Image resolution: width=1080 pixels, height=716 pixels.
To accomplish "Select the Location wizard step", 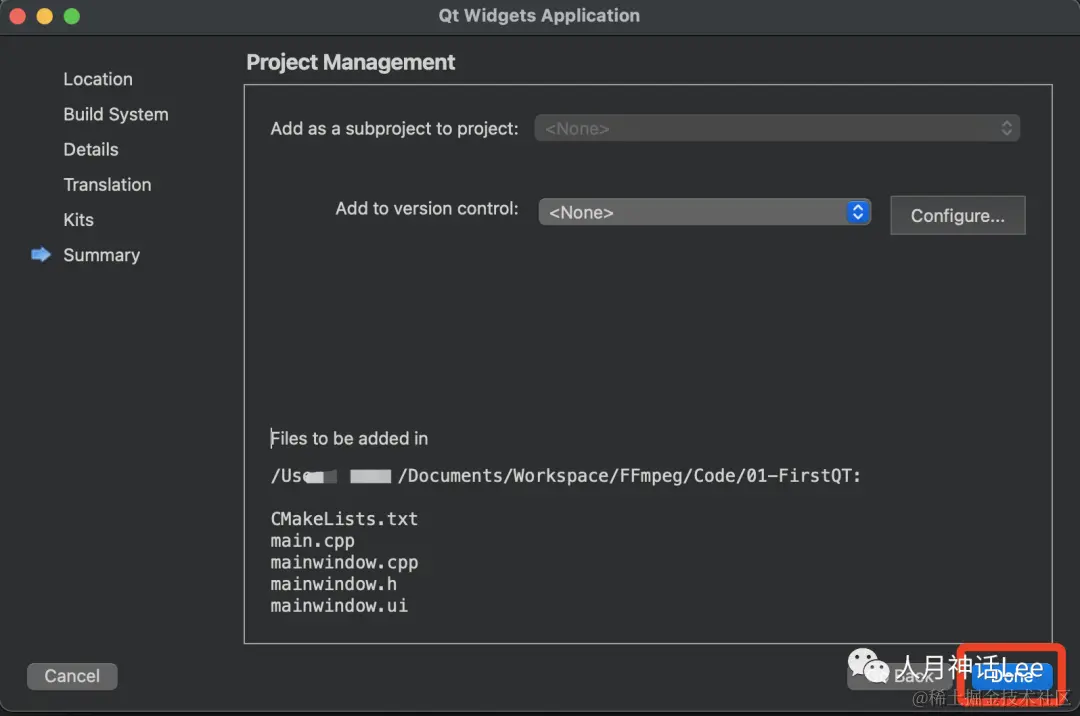I will [x=98, y=79].
